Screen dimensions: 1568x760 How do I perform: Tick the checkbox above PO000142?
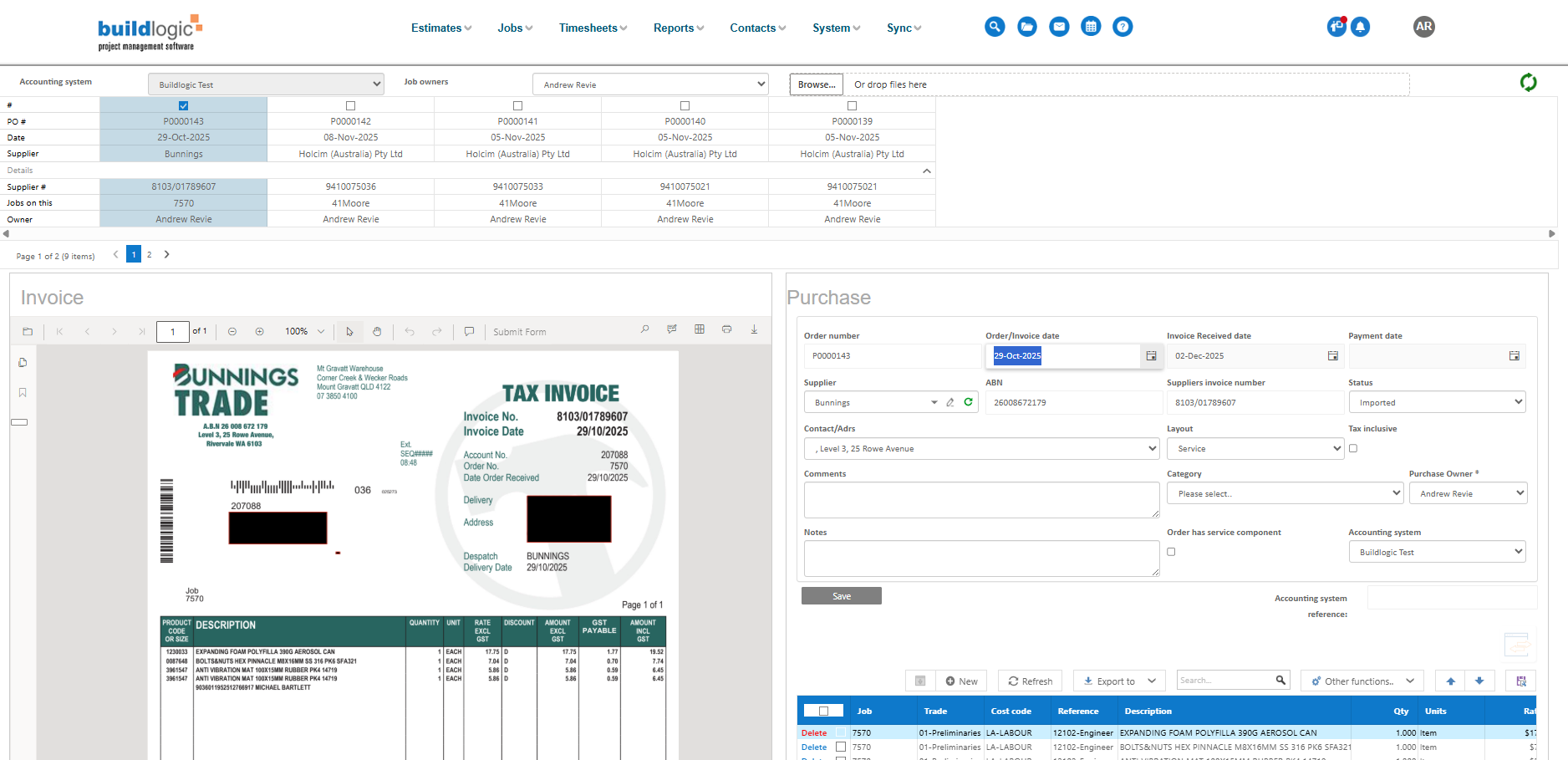(351, 105)
